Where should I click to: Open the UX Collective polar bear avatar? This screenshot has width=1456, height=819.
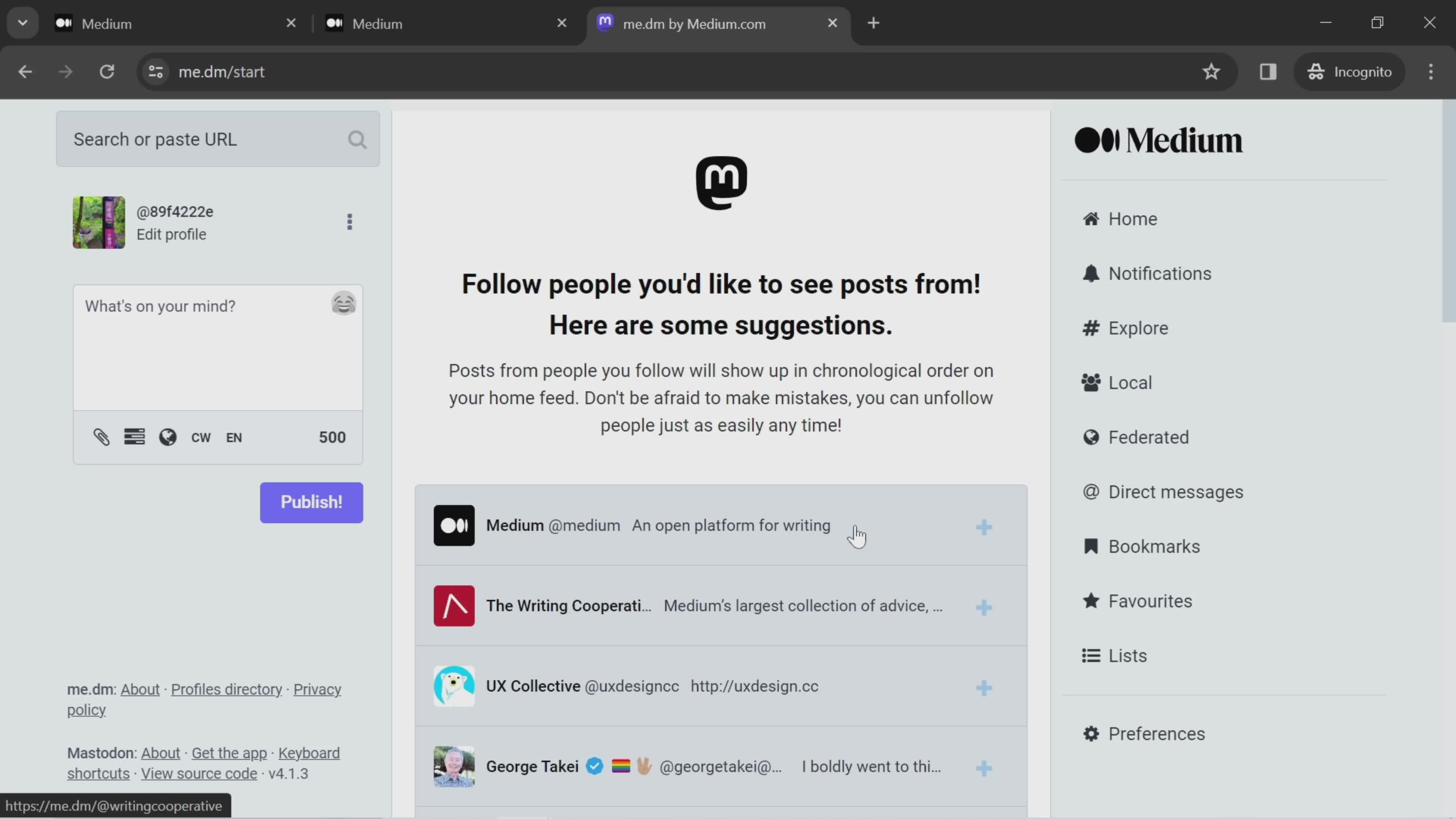[454, 686]
